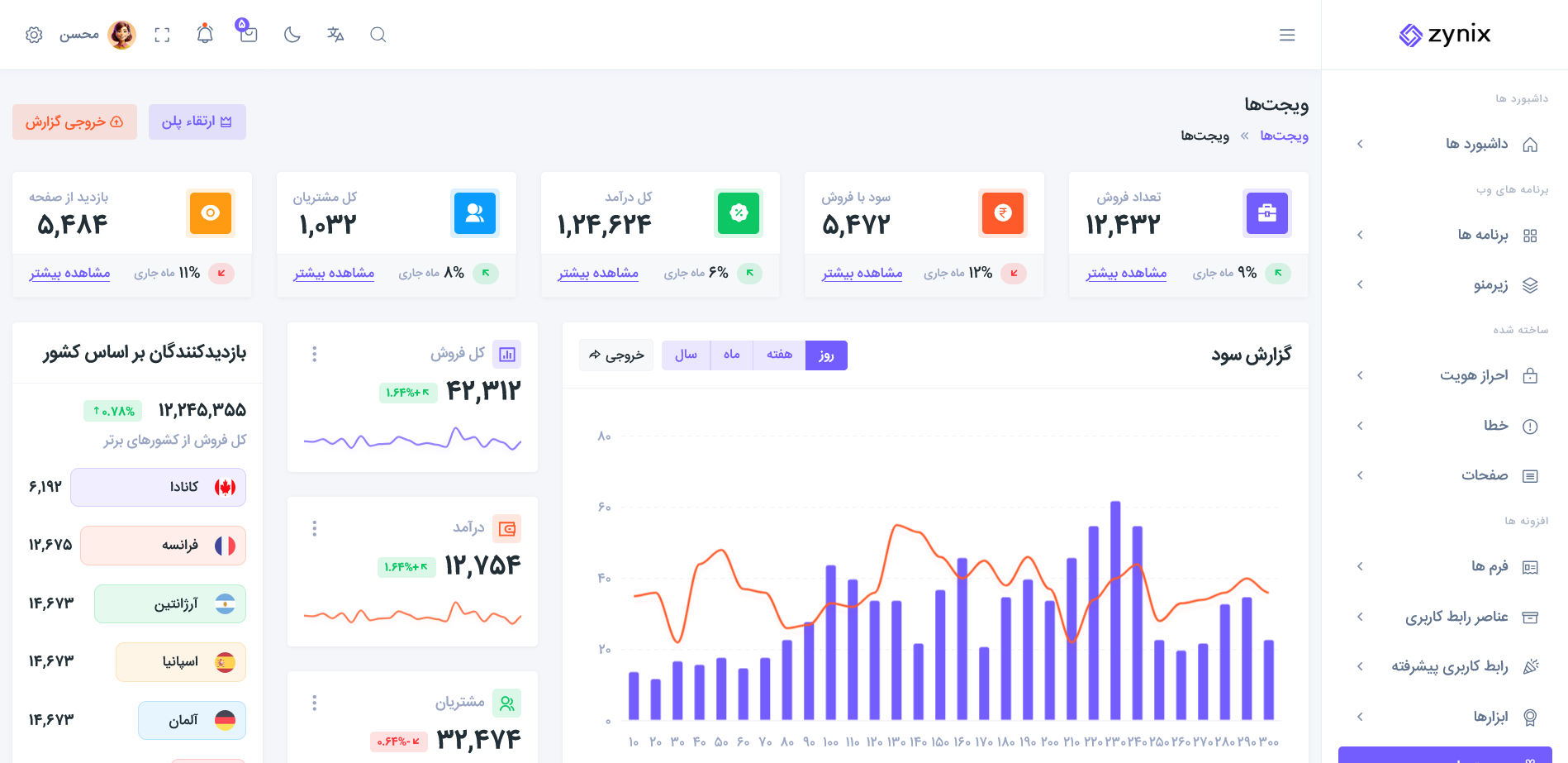The image size is (1568, 763).
Task: Toggle fullscreen mode icon
Action: (163, 35)
